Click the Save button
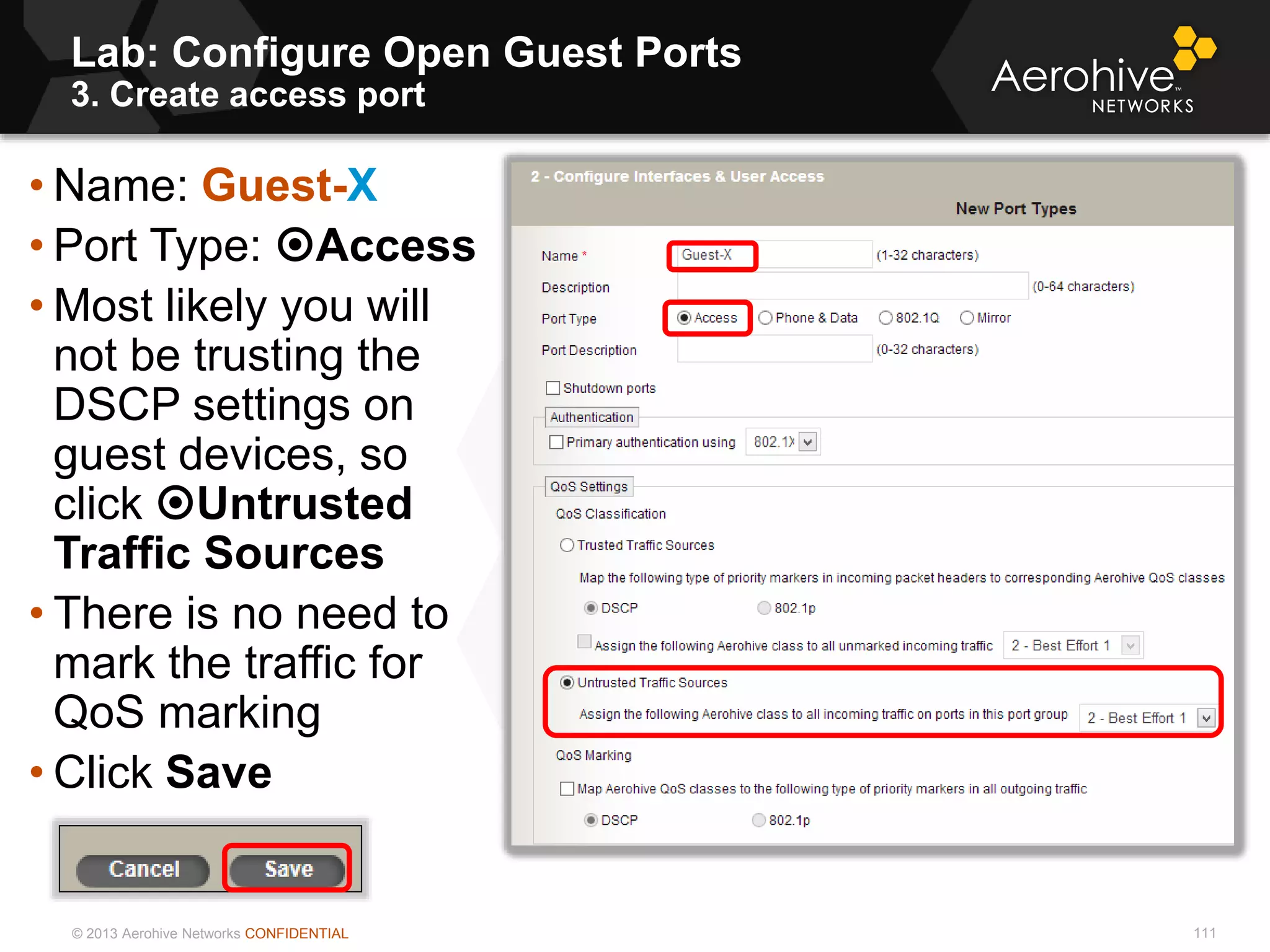Image resolution: width=1270 pixels, height=952 pixels. tap(287, 869)
